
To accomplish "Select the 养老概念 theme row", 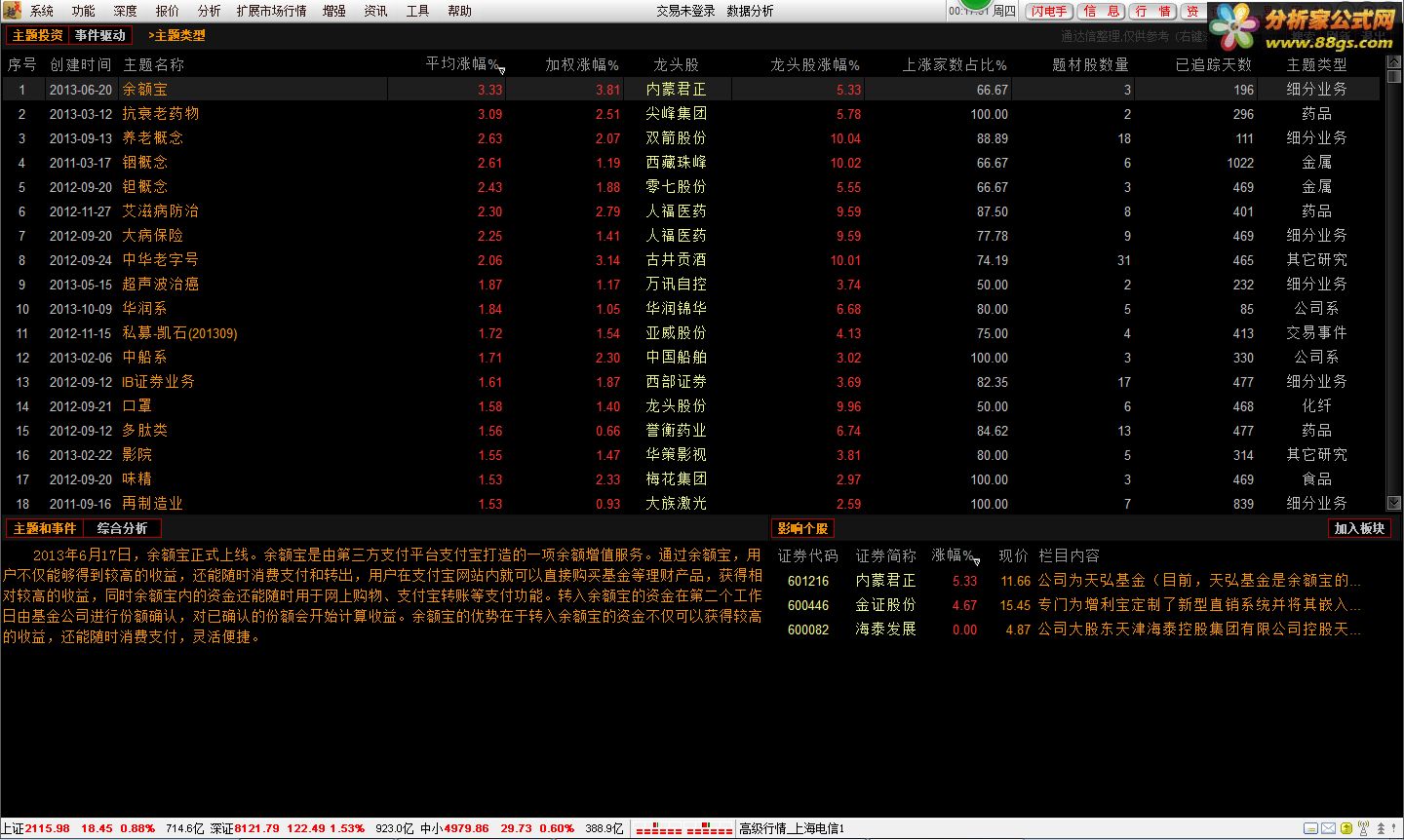I will click(x=690, y=137).
